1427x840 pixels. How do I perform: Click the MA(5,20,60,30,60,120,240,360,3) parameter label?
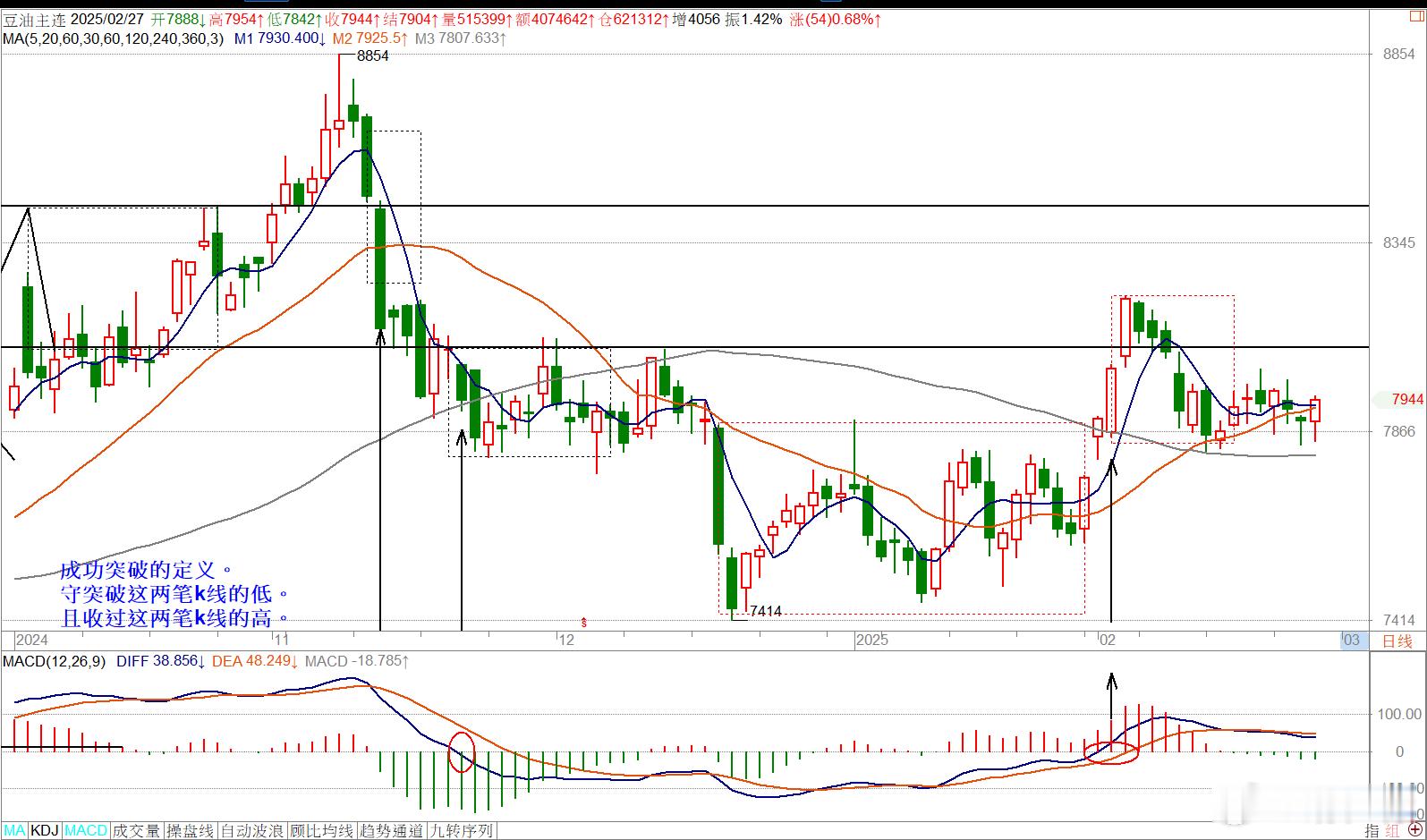[x=114, y=38]
